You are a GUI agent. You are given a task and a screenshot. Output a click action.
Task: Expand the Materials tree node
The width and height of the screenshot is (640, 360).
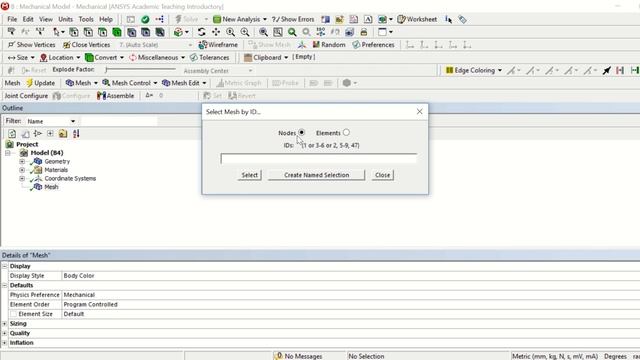click(x=22, y=170)
